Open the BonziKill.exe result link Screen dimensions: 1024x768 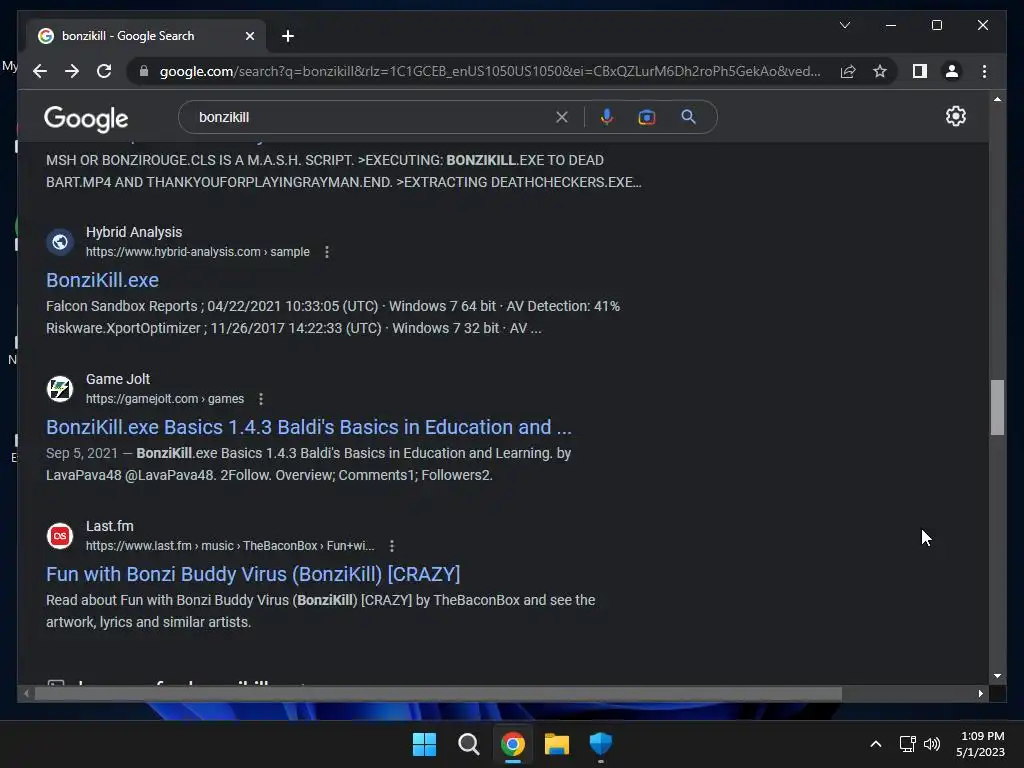103,280
